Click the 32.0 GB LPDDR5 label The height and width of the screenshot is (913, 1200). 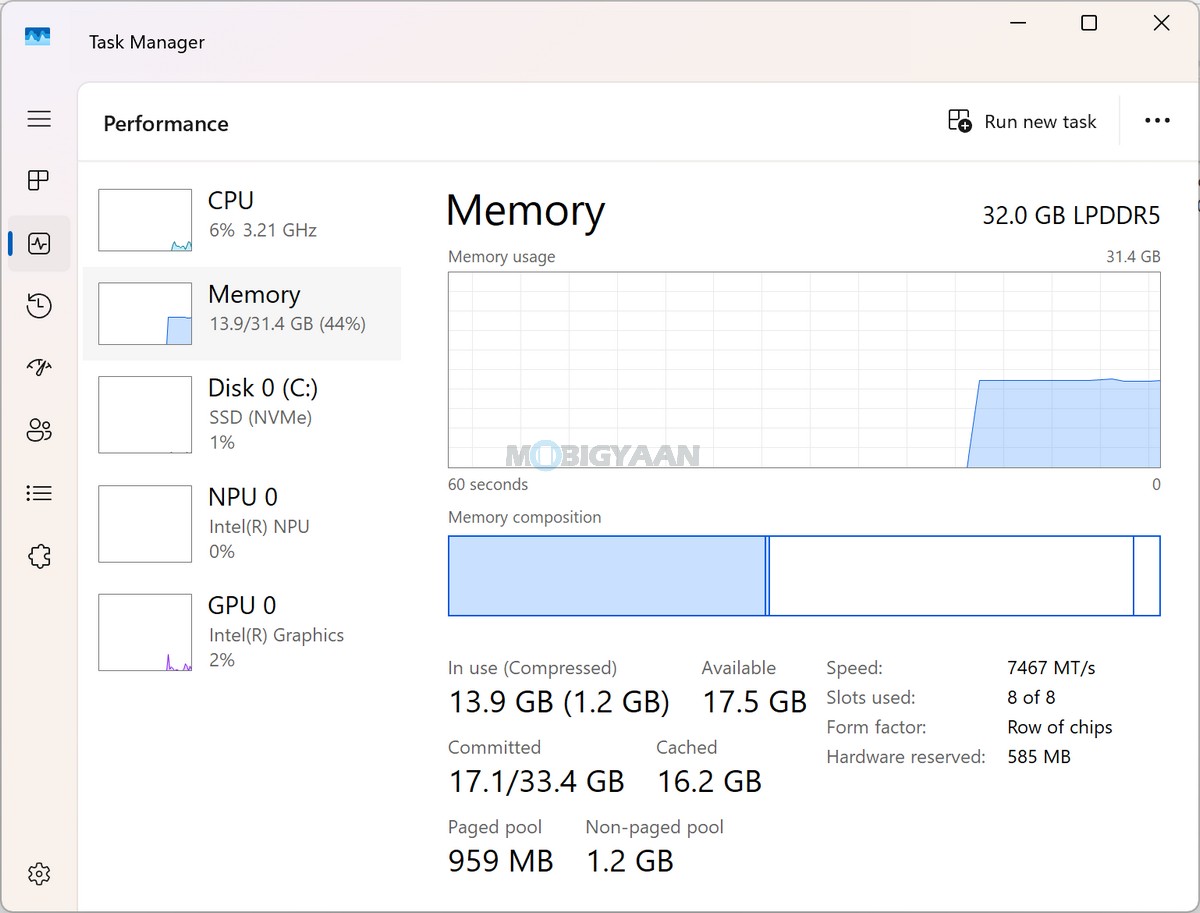pyautogui.click(x=1071, y=215)
